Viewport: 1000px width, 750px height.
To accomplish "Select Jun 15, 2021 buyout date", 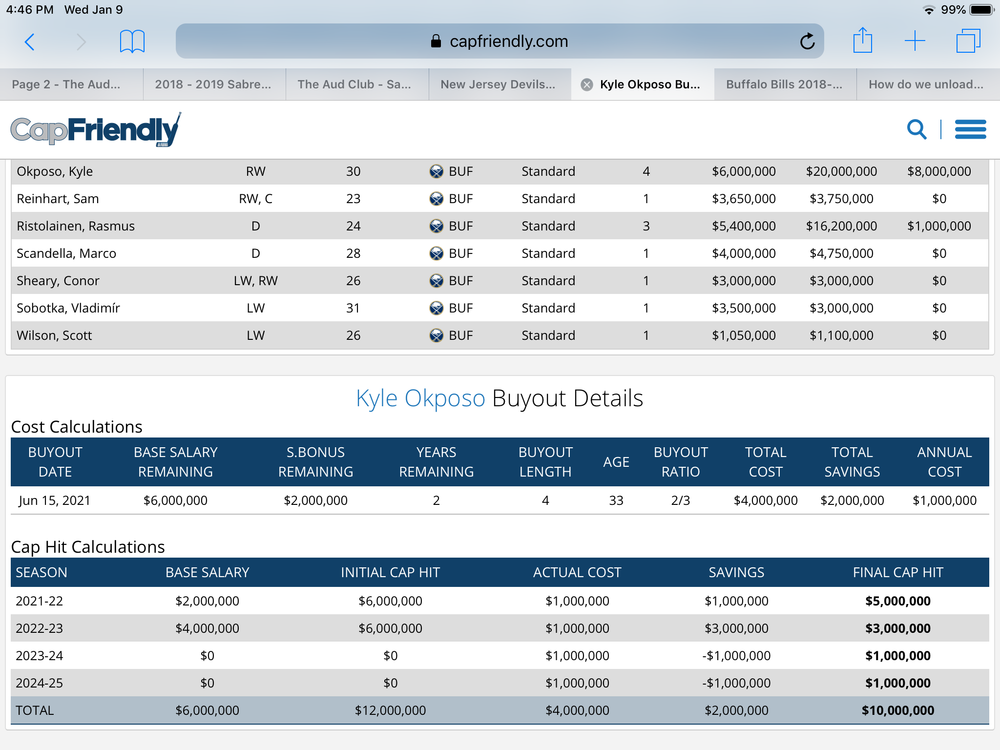I will click(54, 501).
